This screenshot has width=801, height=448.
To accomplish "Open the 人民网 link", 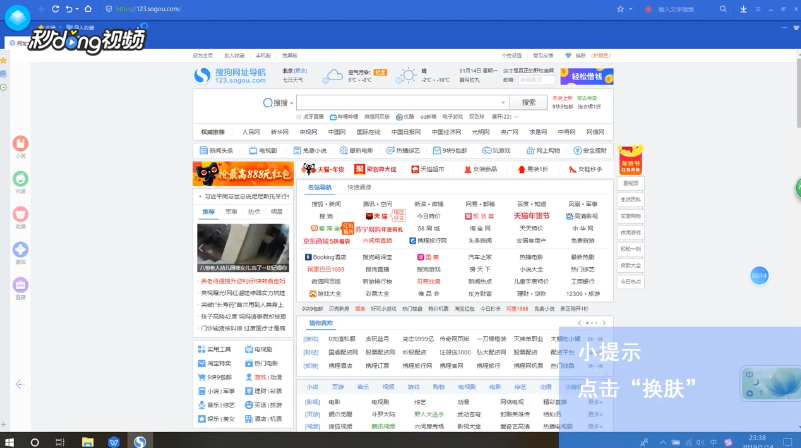I will click(x=251, y=132).
